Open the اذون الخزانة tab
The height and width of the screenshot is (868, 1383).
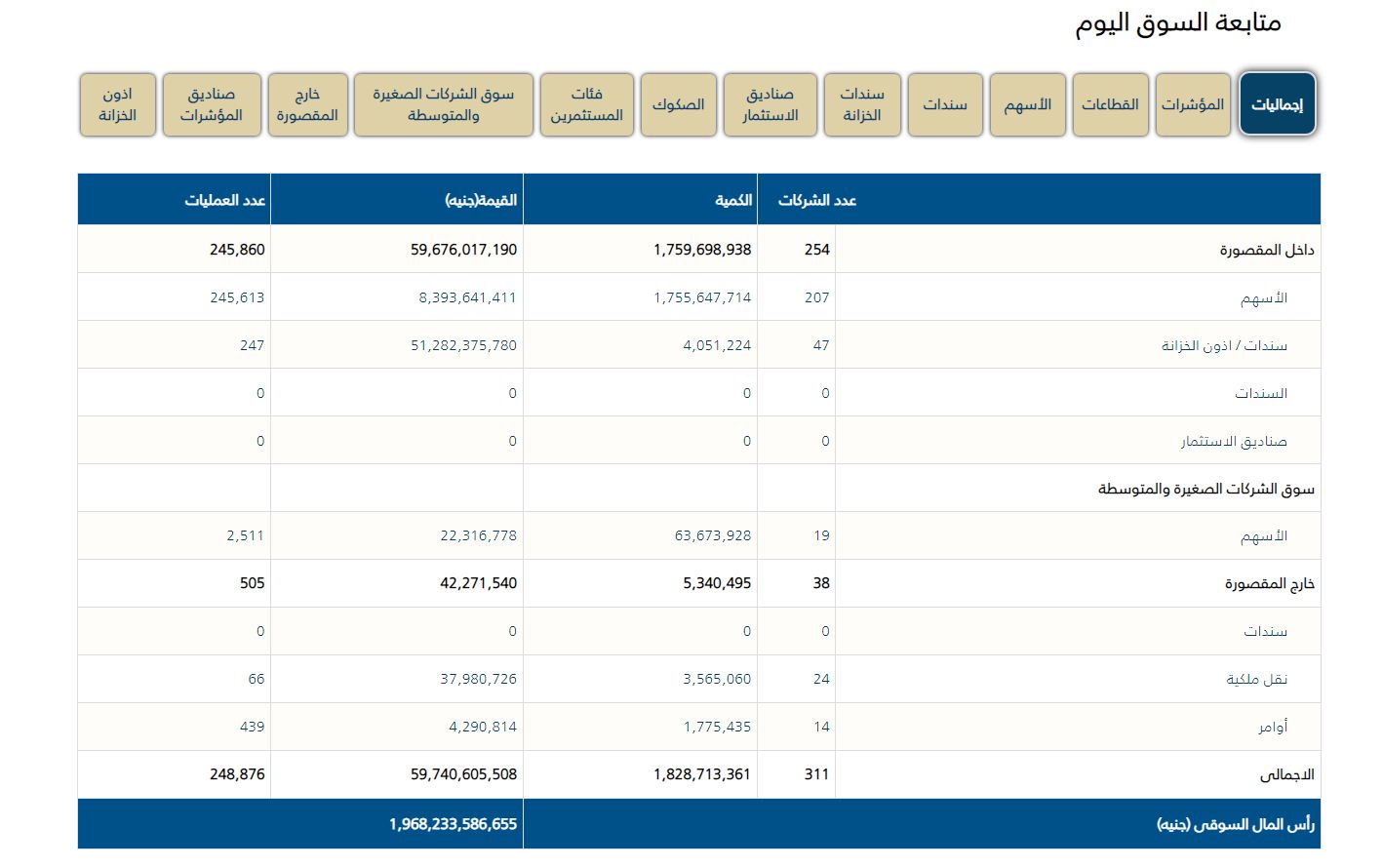117,104
